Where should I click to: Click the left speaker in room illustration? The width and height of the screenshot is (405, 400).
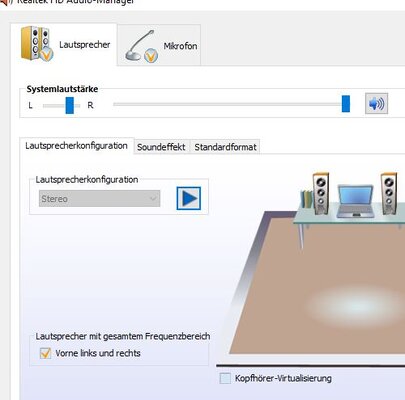pos(321,193)
